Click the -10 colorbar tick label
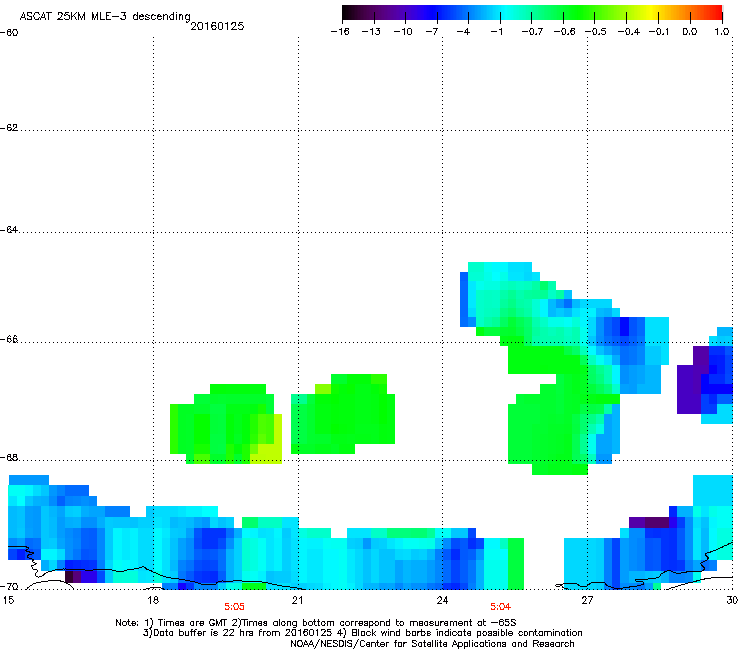The image size is (740, 650). (403, 32)
